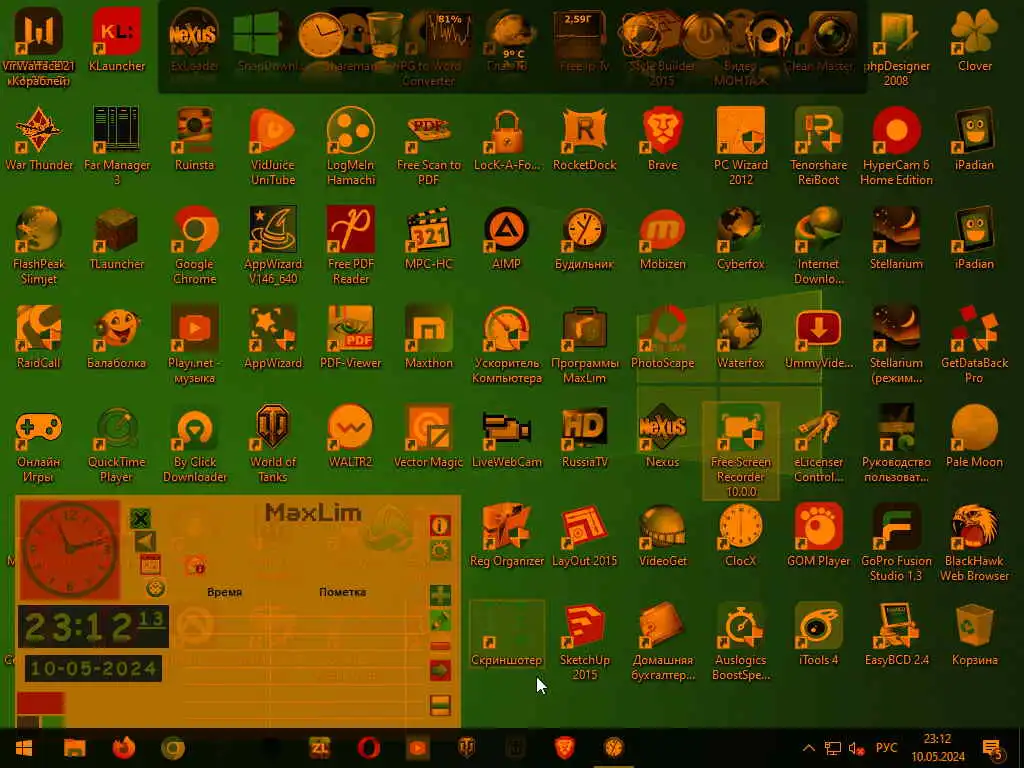The image size is (1024, 768).
Task: Open the ClocX shortcut
Action: coord(741,535)
